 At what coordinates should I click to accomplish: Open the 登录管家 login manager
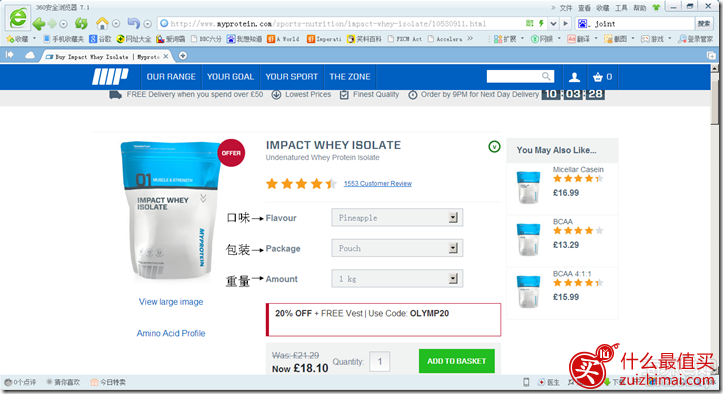pyautogui.click(x=695, y=39)
